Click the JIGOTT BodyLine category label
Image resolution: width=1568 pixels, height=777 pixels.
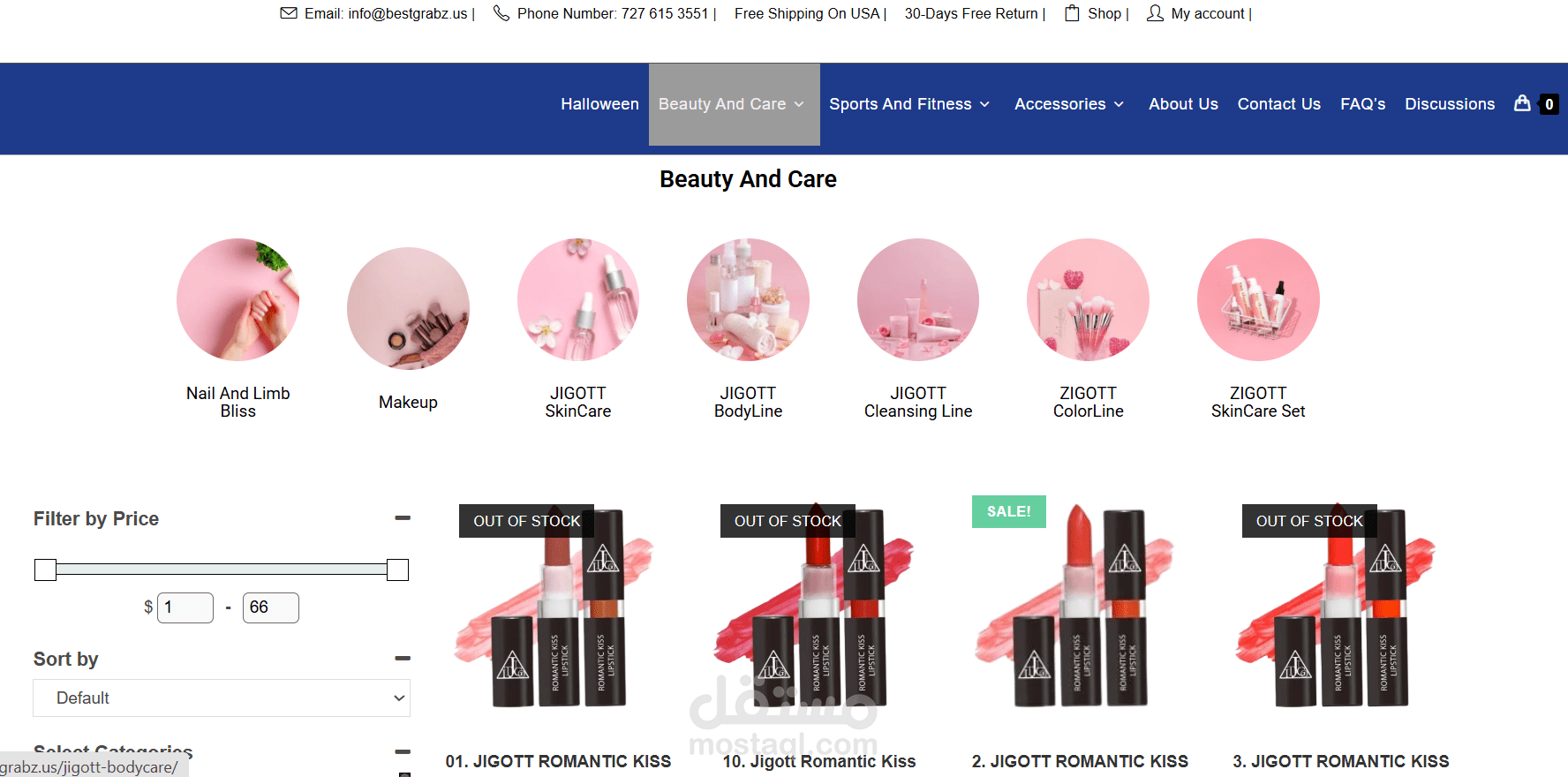point(748,403)
